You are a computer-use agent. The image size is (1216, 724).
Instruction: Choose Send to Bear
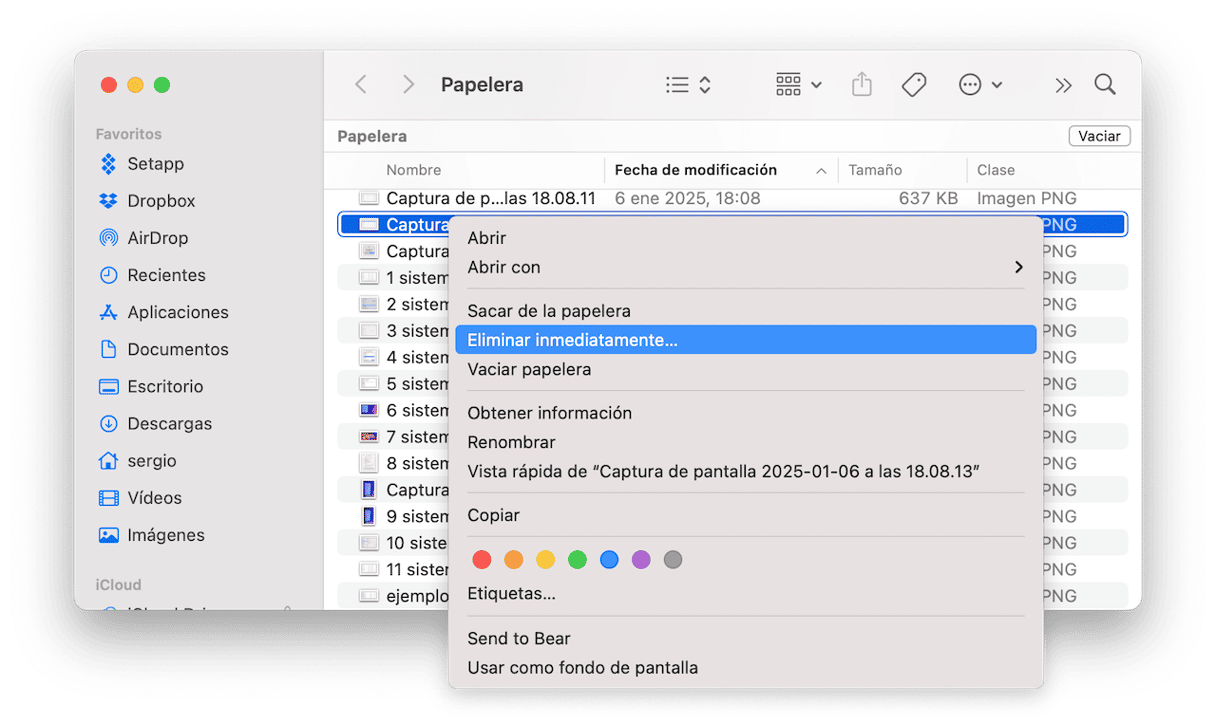click(745, 638)
